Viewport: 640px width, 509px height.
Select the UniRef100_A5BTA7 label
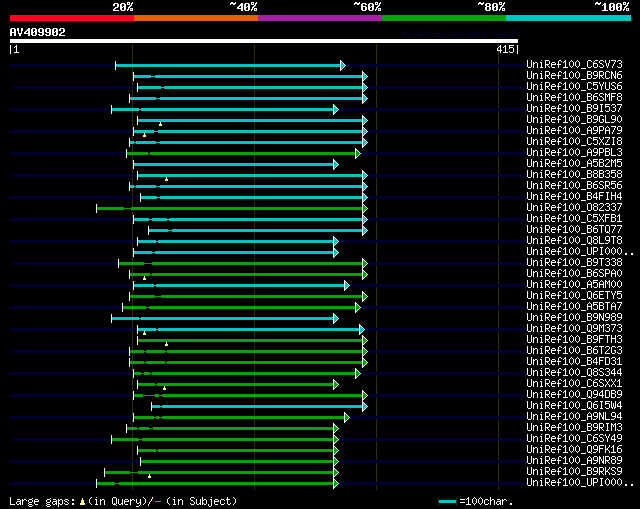tap(574, 307)
